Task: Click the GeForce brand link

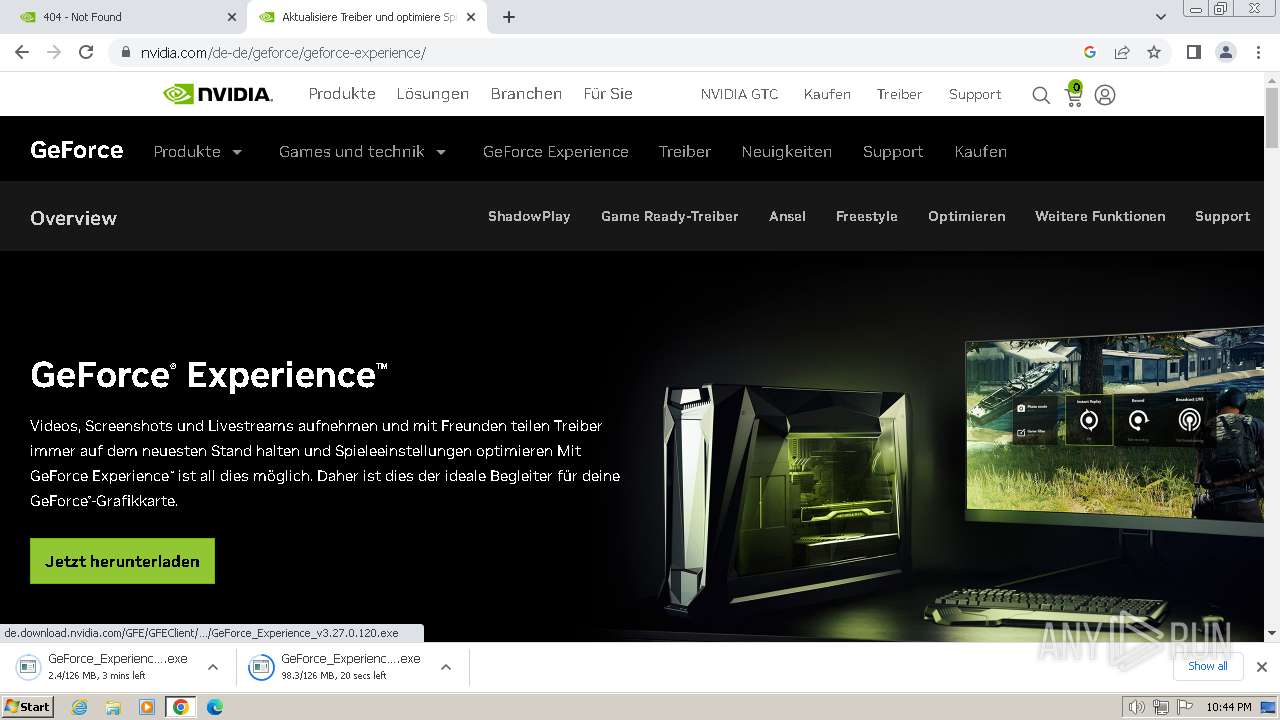Action: point(77,150)
